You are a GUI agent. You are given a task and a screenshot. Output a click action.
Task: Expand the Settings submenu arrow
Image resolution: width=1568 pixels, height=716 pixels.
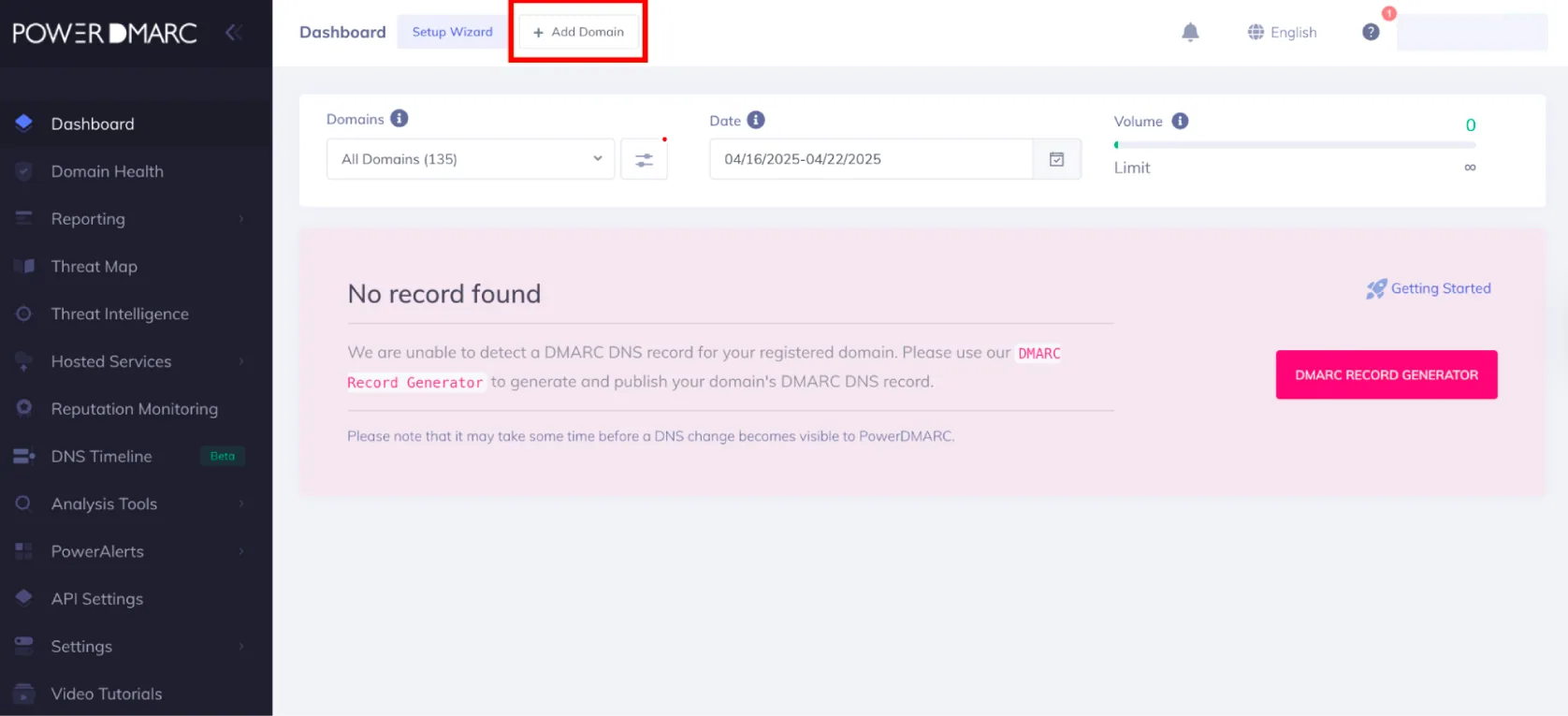[x=241, y=647]
